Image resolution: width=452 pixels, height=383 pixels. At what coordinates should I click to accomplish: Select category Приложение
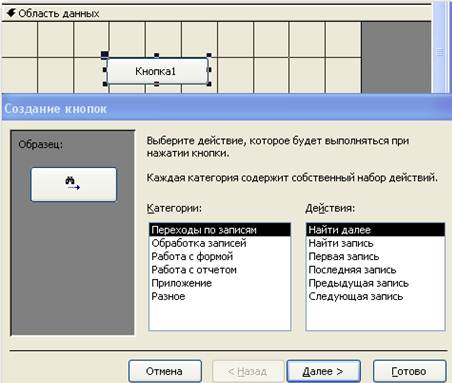pos(220,283)
